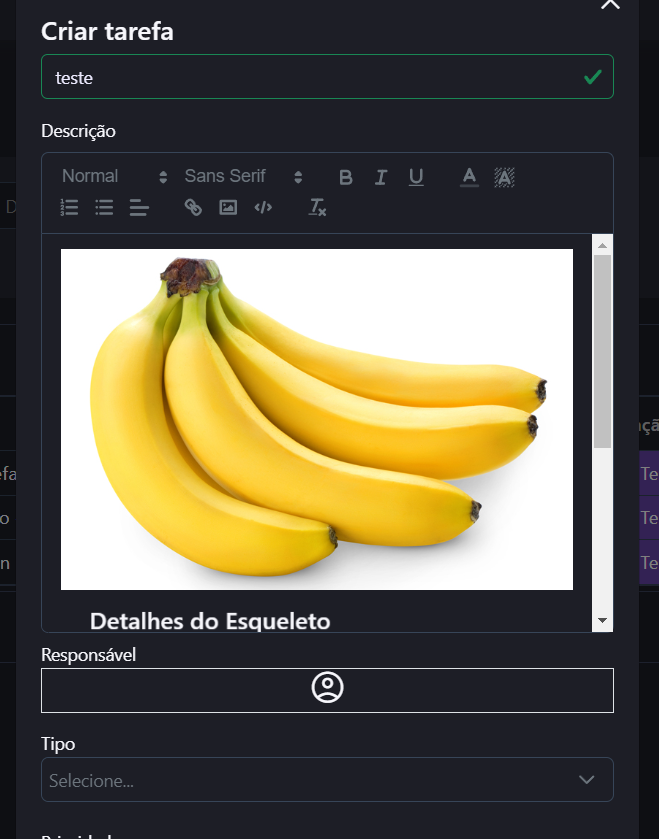Select a responsible user in Responsável field
Image resolution: width=659 pixels, height=839 pixels.
[x=327, y=690]
